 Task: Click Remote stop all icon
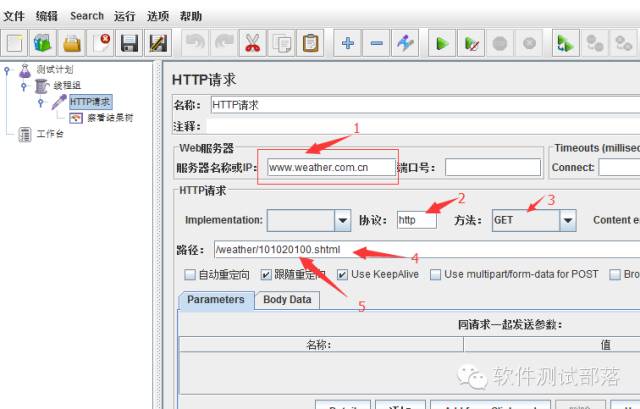(x=595, y=43)
